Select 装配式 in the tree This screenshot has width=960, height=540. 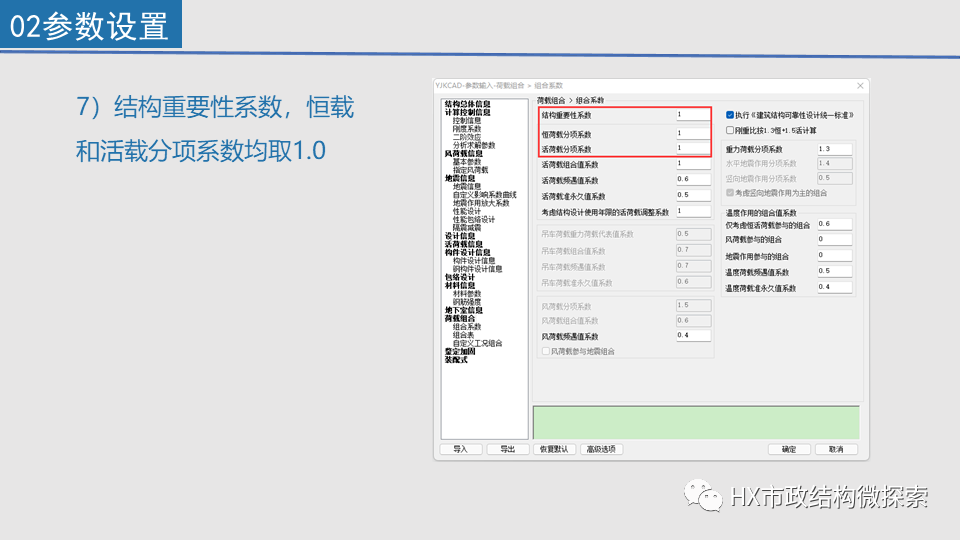coord(456,360)
